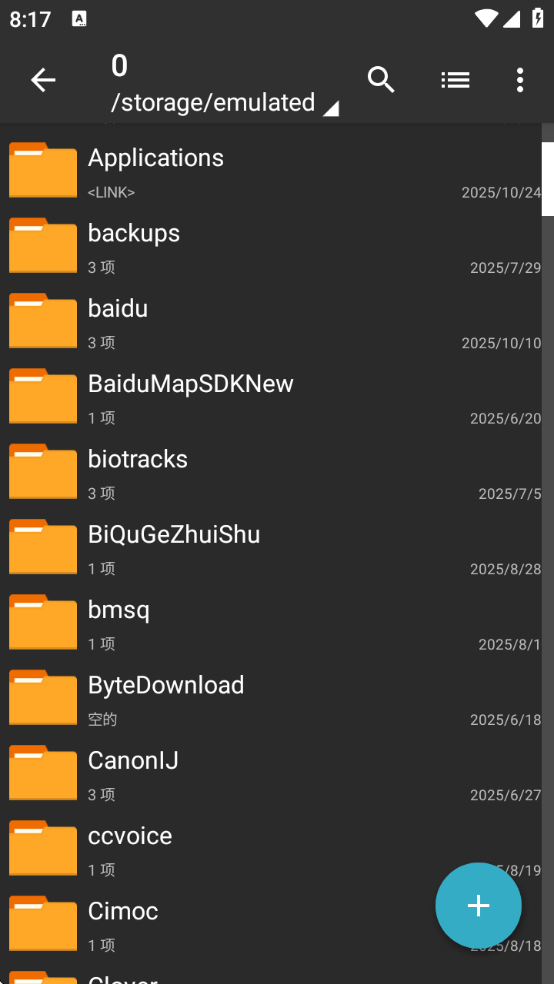The image size is (554, 984).
Task: Click the Applications folder icon
Action: [43, 170]
